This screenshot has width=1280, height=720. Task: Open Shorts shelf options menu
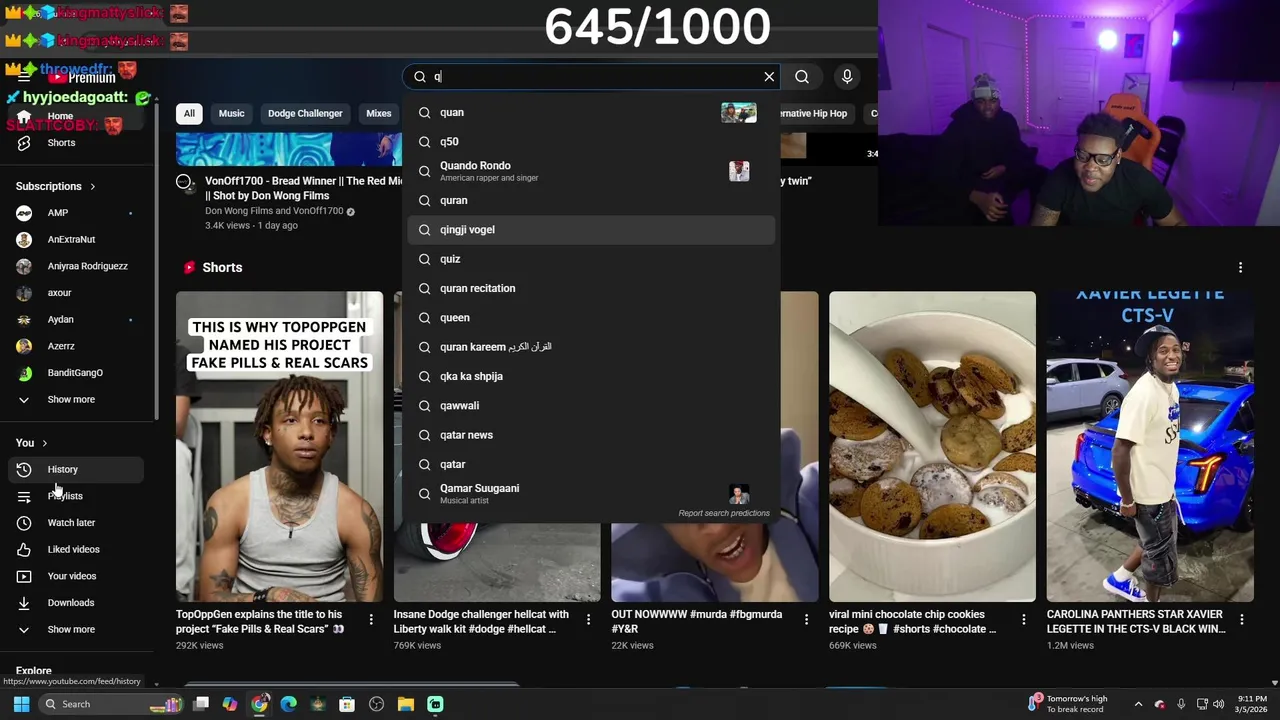[1240, 267]
